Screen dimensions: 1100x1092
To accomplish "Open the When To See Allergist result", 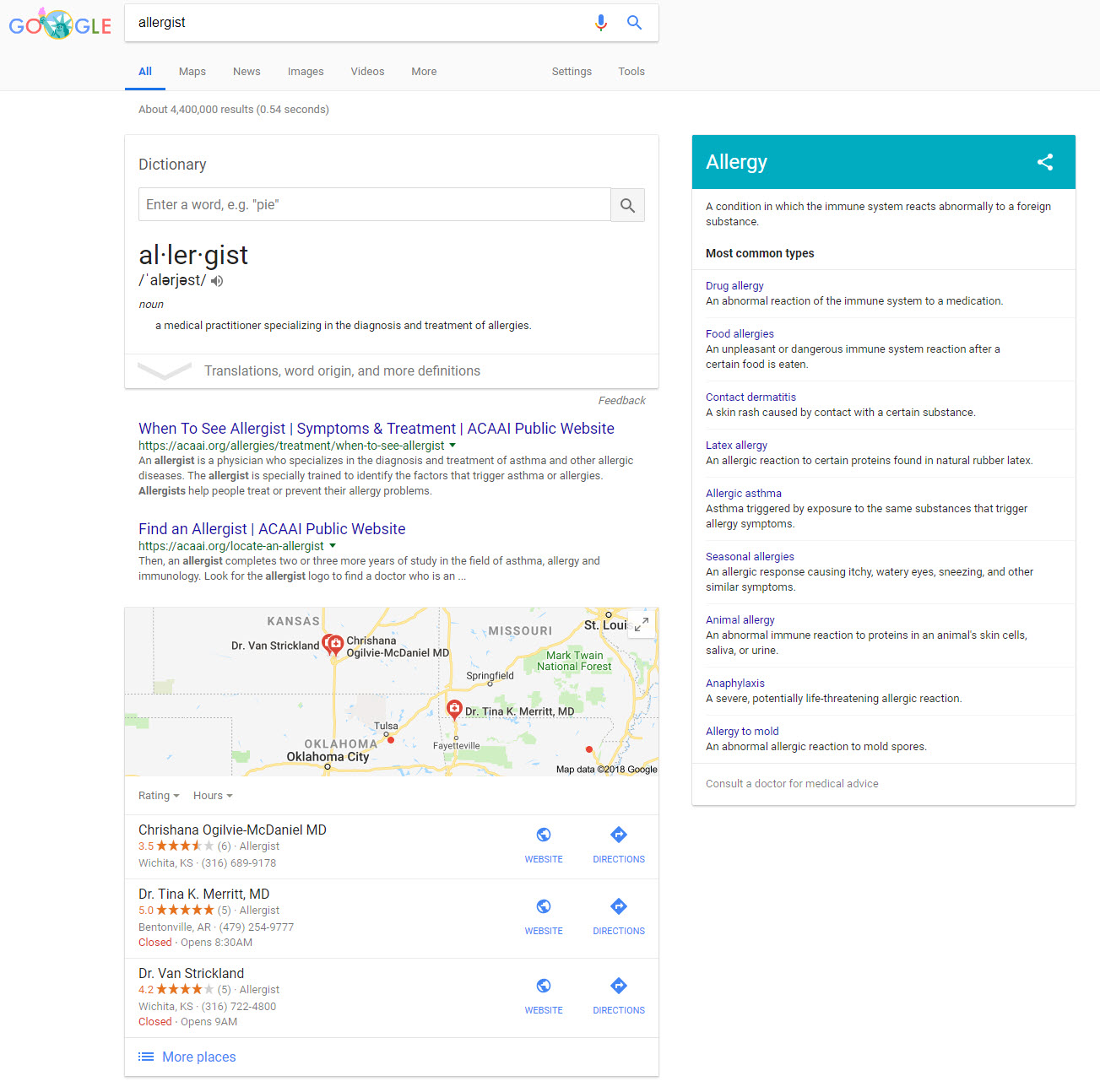I will point(377,429).
